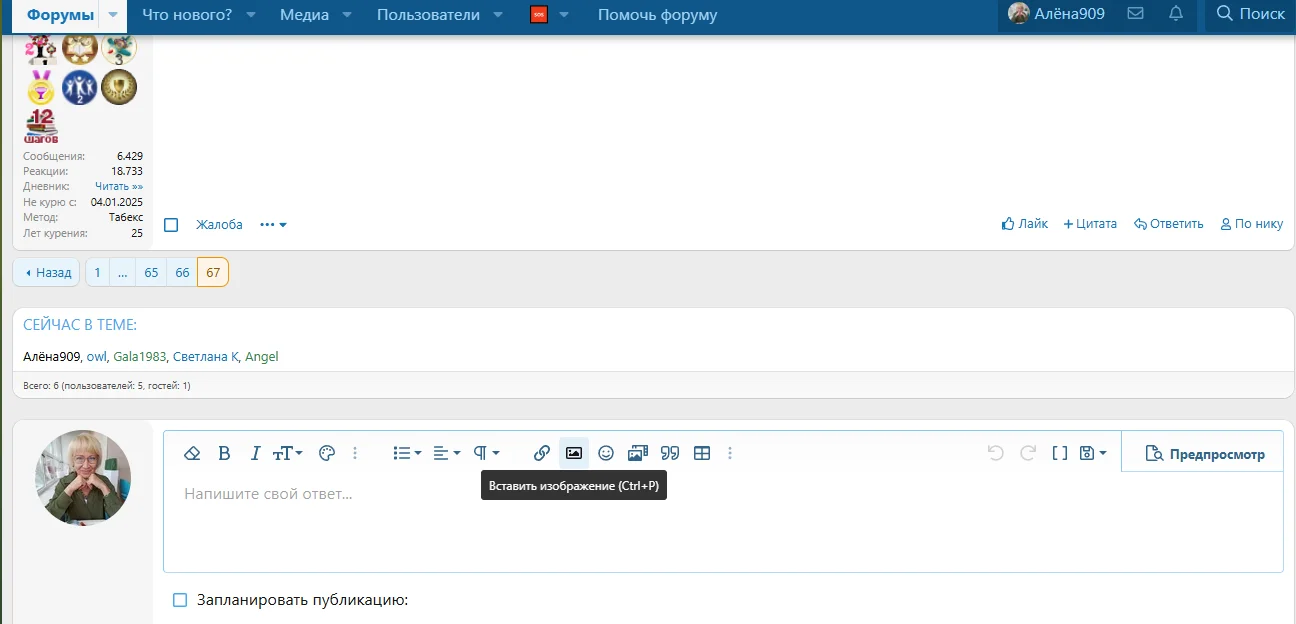Click the insert image icon
This screenshot has height=624, width=1296.
pyautogui.click(x=574, y=453)
